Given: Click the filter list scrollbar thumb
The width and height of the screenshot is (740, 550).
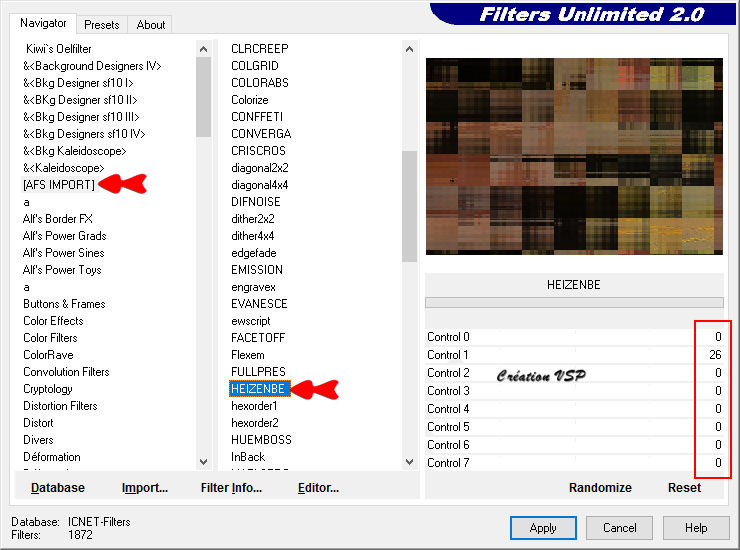Looking at the screenshot, I should click(x=409, y=206).
